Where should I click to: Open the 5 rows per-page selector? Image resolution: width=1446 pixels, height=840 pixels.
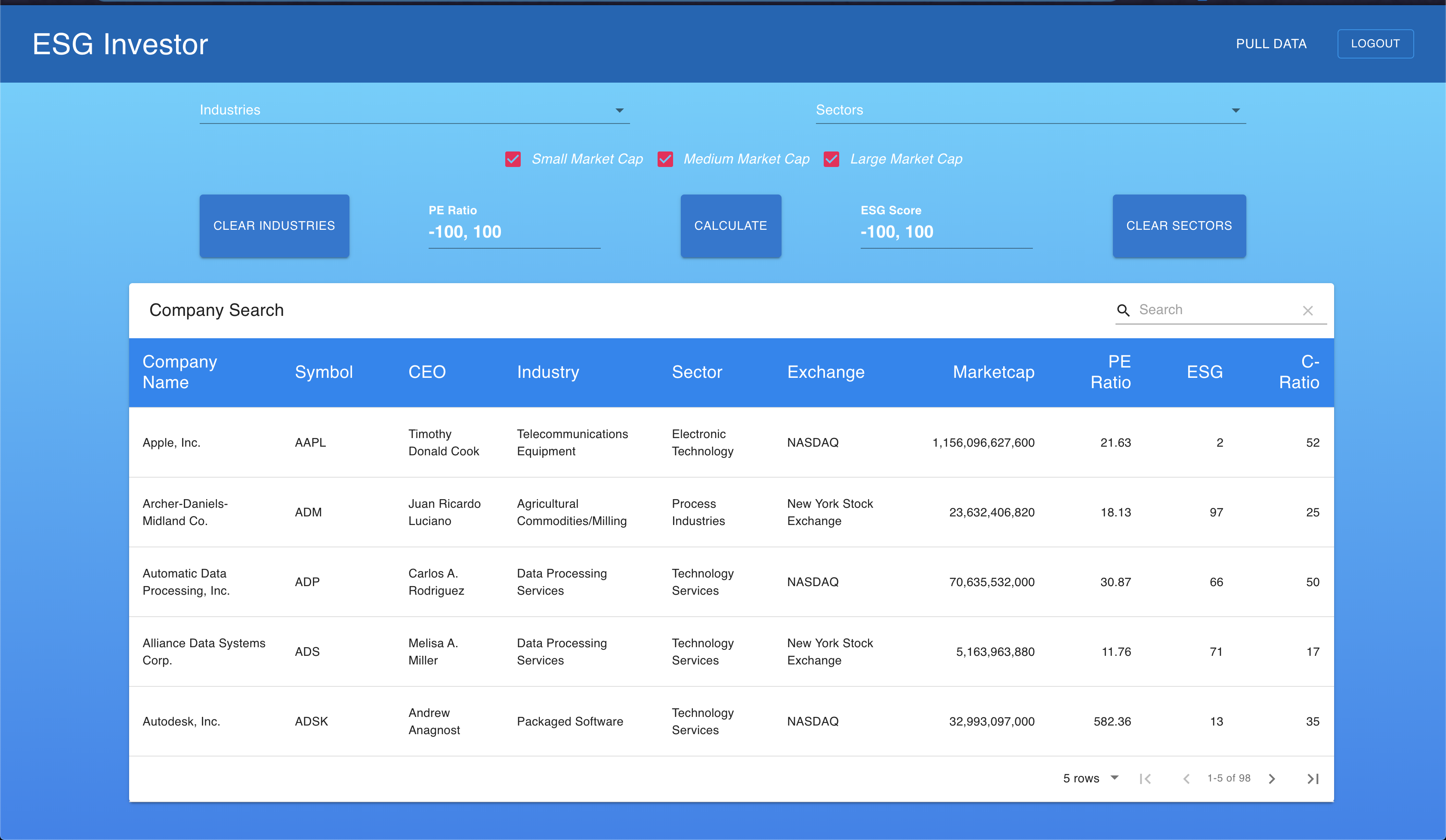coord(1091,778)
